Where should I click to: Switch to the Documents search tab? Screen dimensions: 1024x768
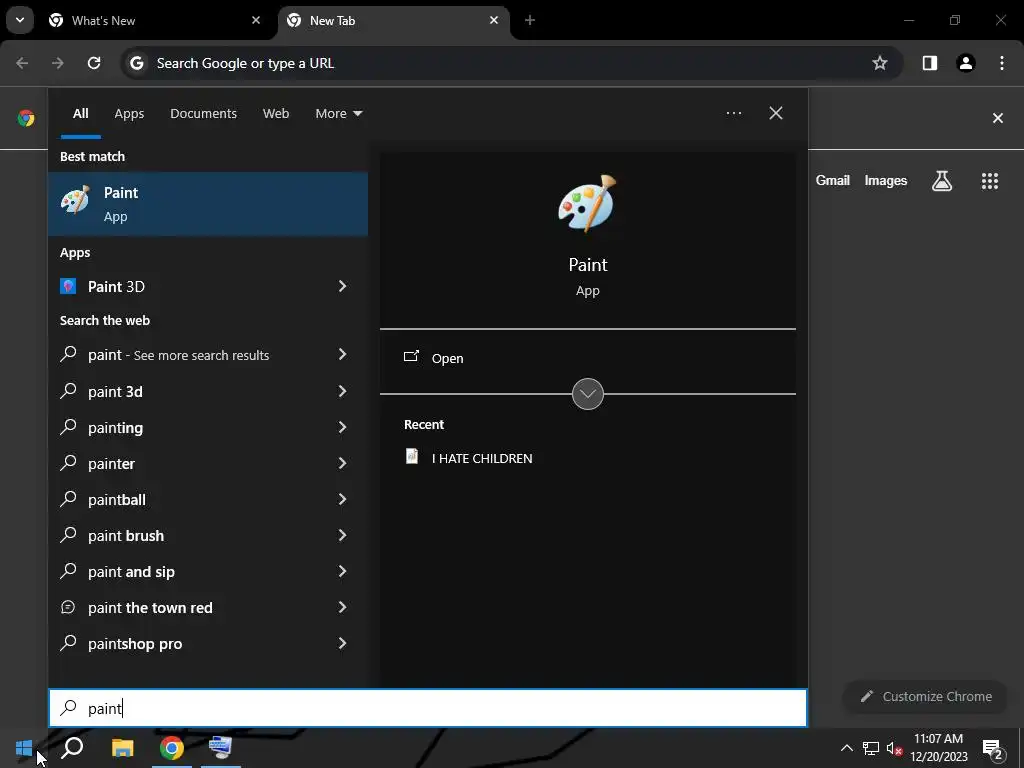click(203, 114)
